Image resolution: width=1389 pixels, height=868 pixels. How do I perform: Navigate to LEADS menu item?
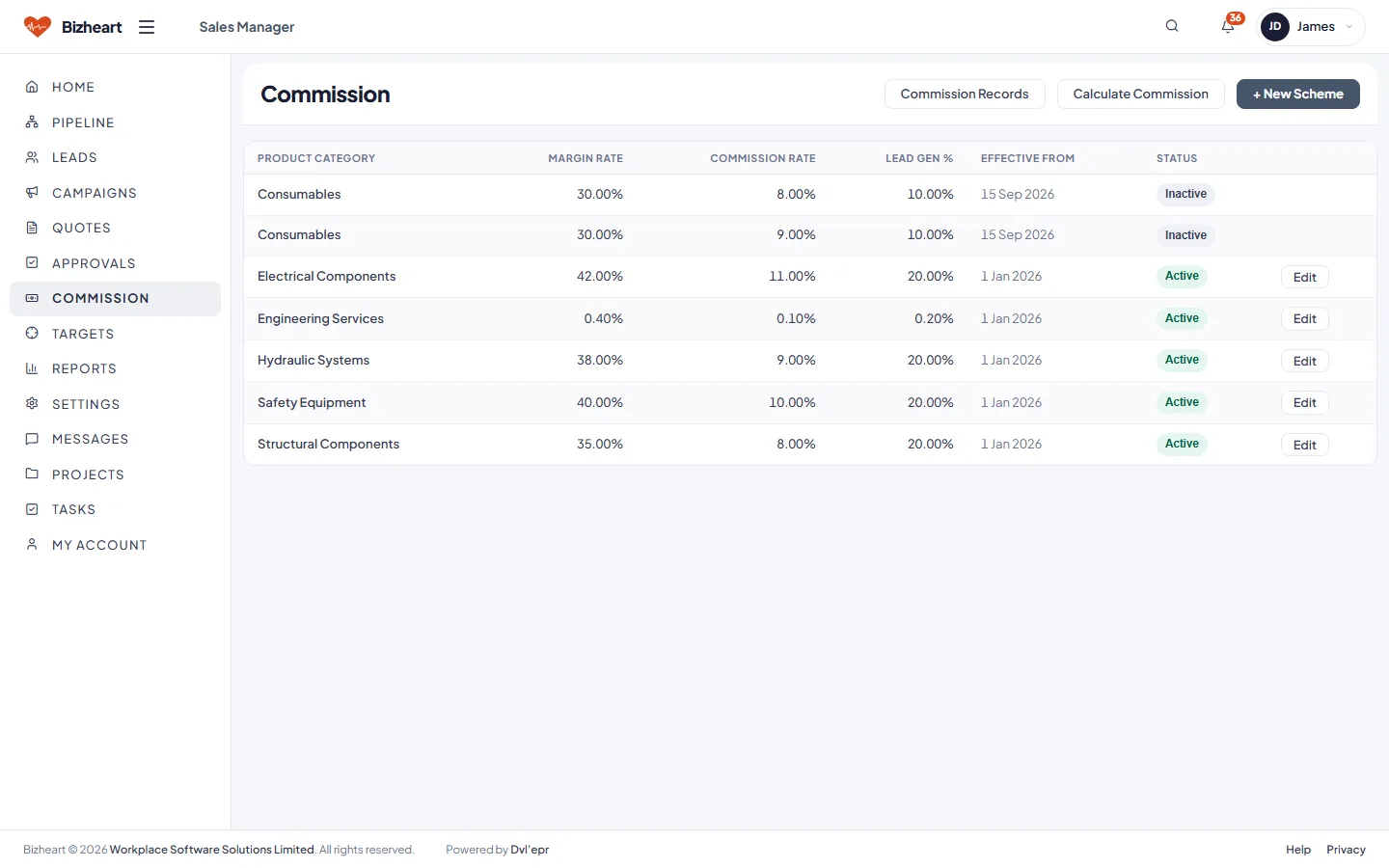(x=115, y=157)
